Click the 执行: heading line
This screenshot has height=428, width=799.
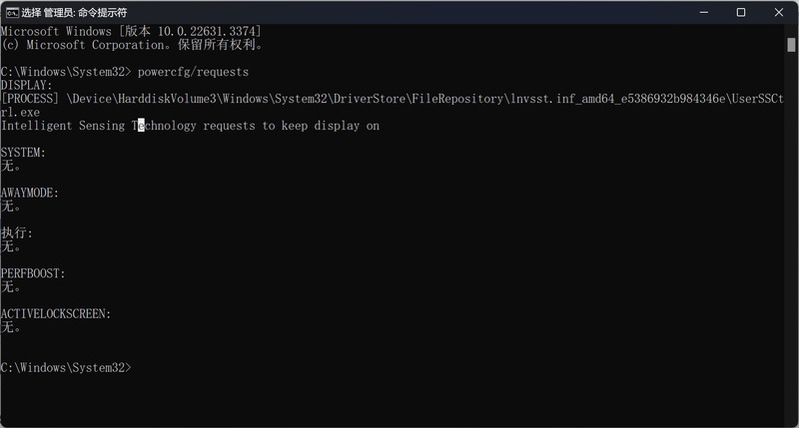tap(17, 233)
